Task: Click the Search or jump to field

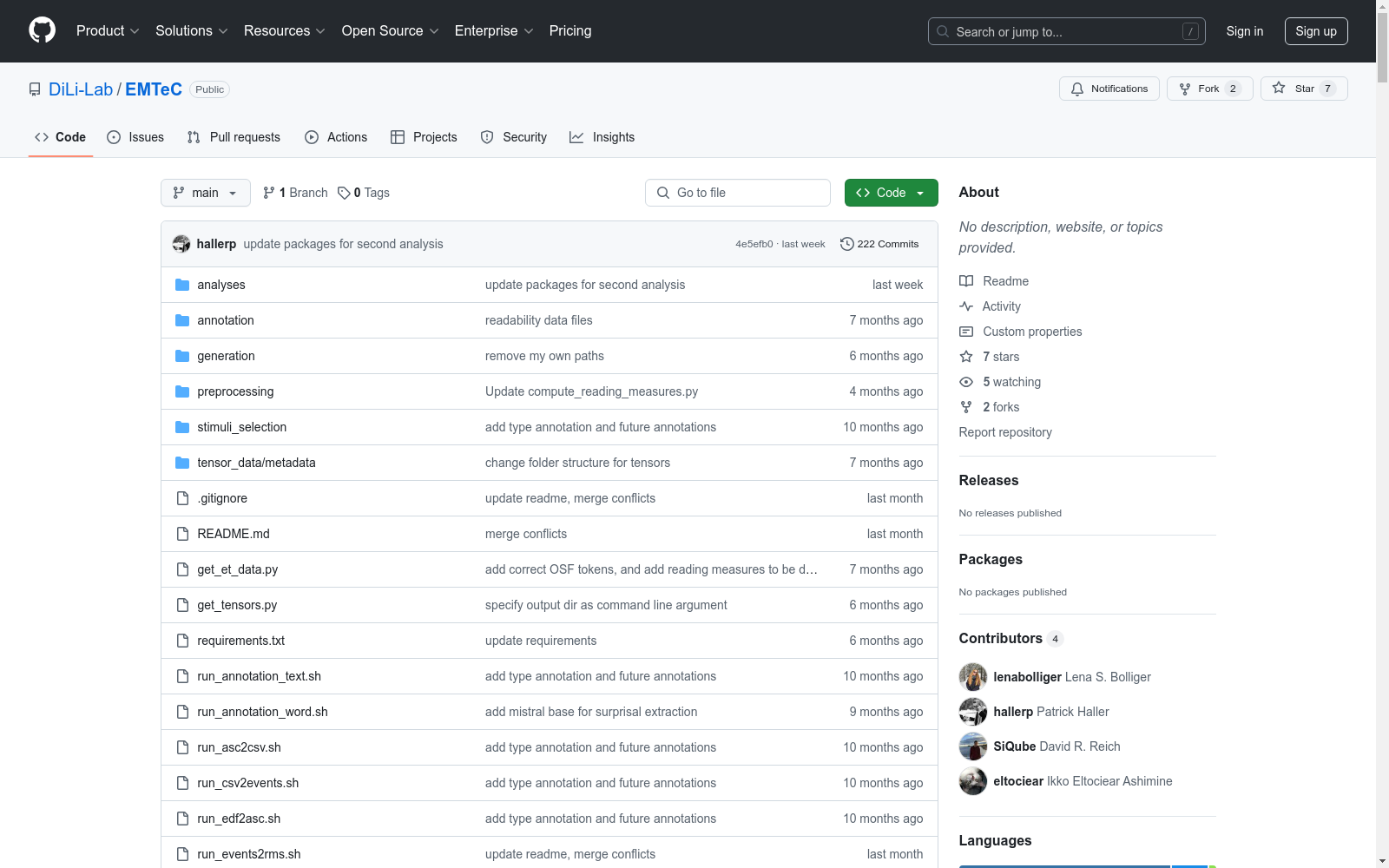Action: click(x=1067, y=31)
